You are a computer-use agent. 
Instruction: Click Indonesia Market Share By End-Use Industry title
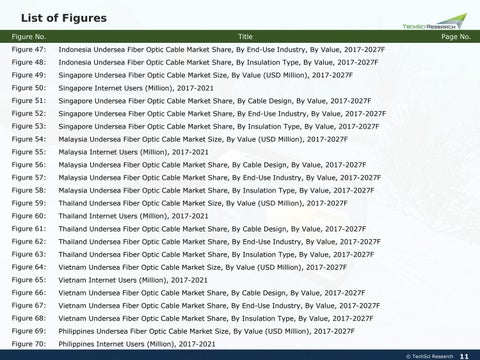(x=222, y=50)
